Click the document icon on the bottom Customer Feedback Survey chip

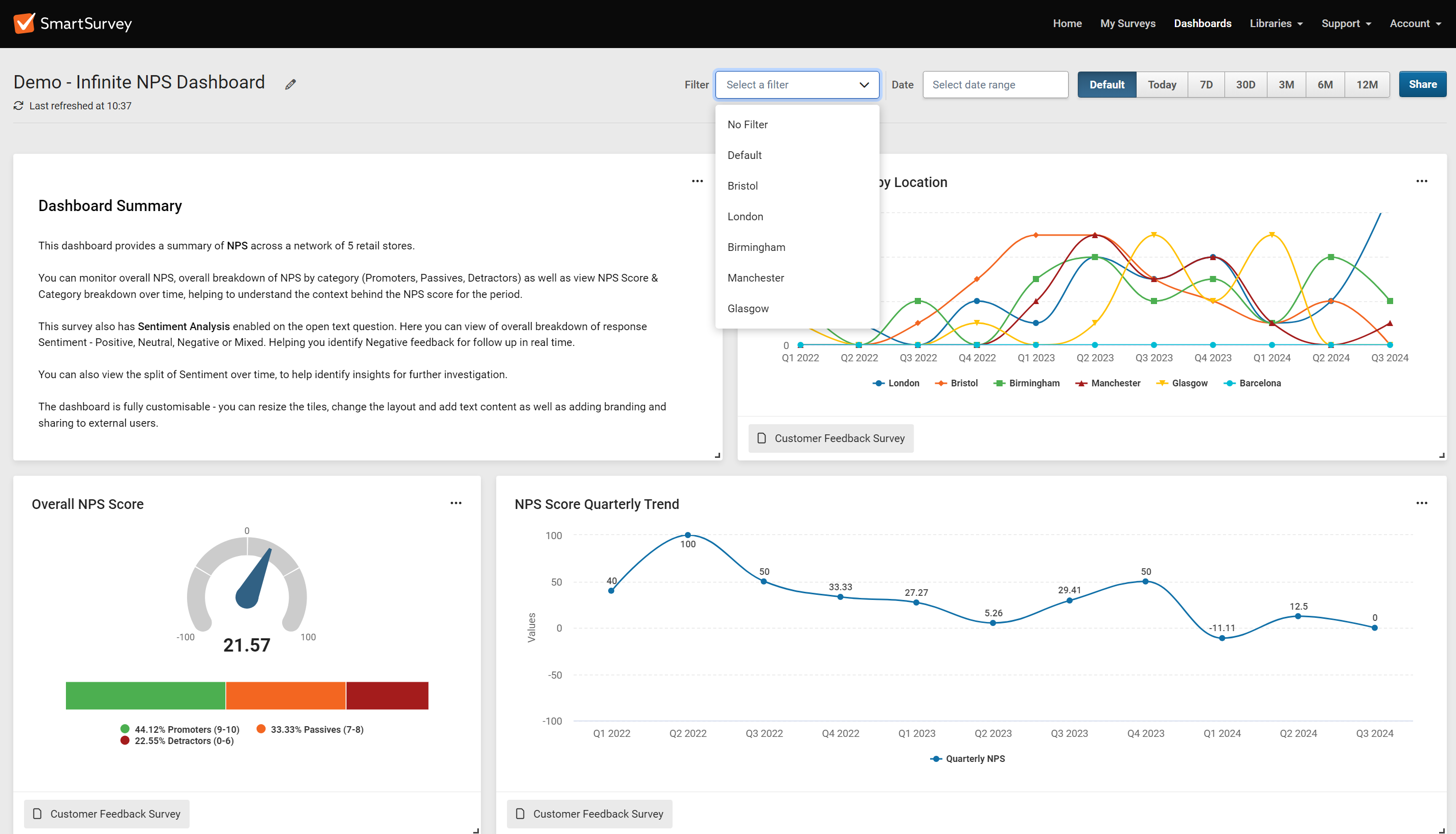tap(38, 814)
